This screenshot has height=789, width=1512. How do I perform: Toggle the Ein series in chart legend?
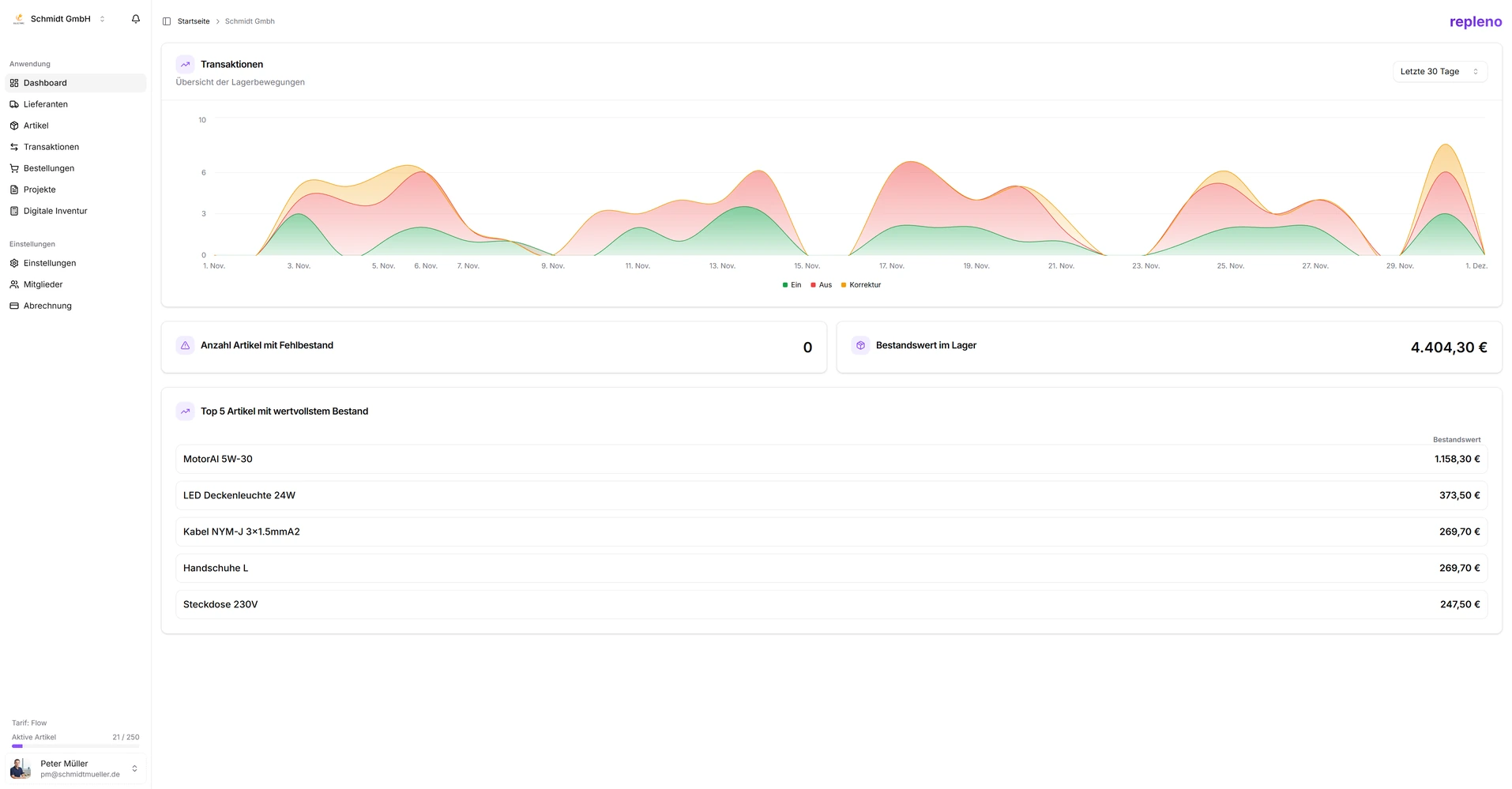tap(790, 284)
